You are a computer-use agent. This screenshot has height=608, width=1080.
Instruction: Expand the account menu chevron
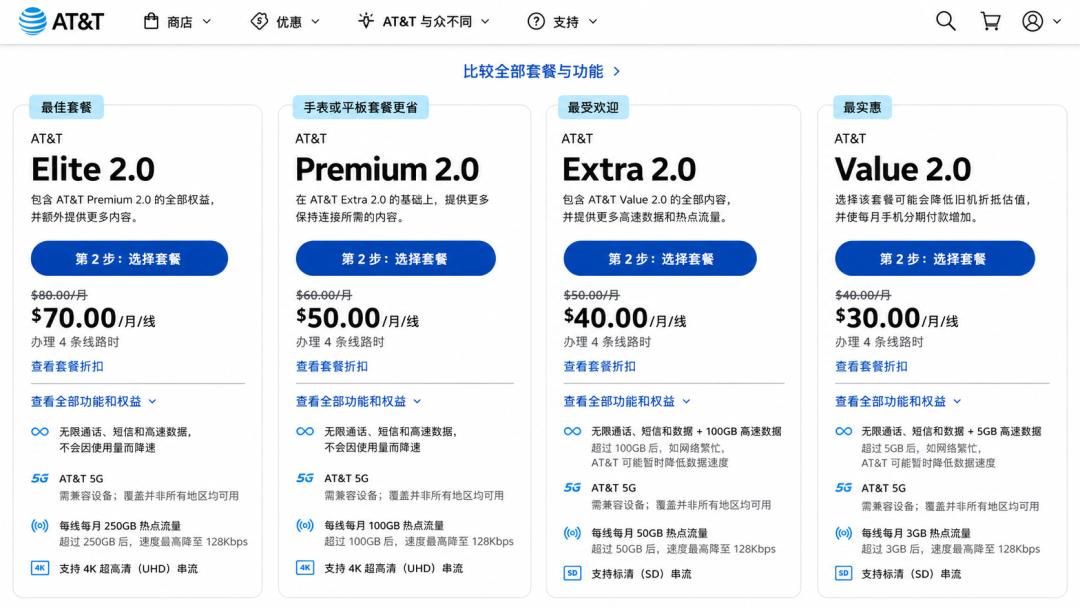click(x=1057, y=22)
